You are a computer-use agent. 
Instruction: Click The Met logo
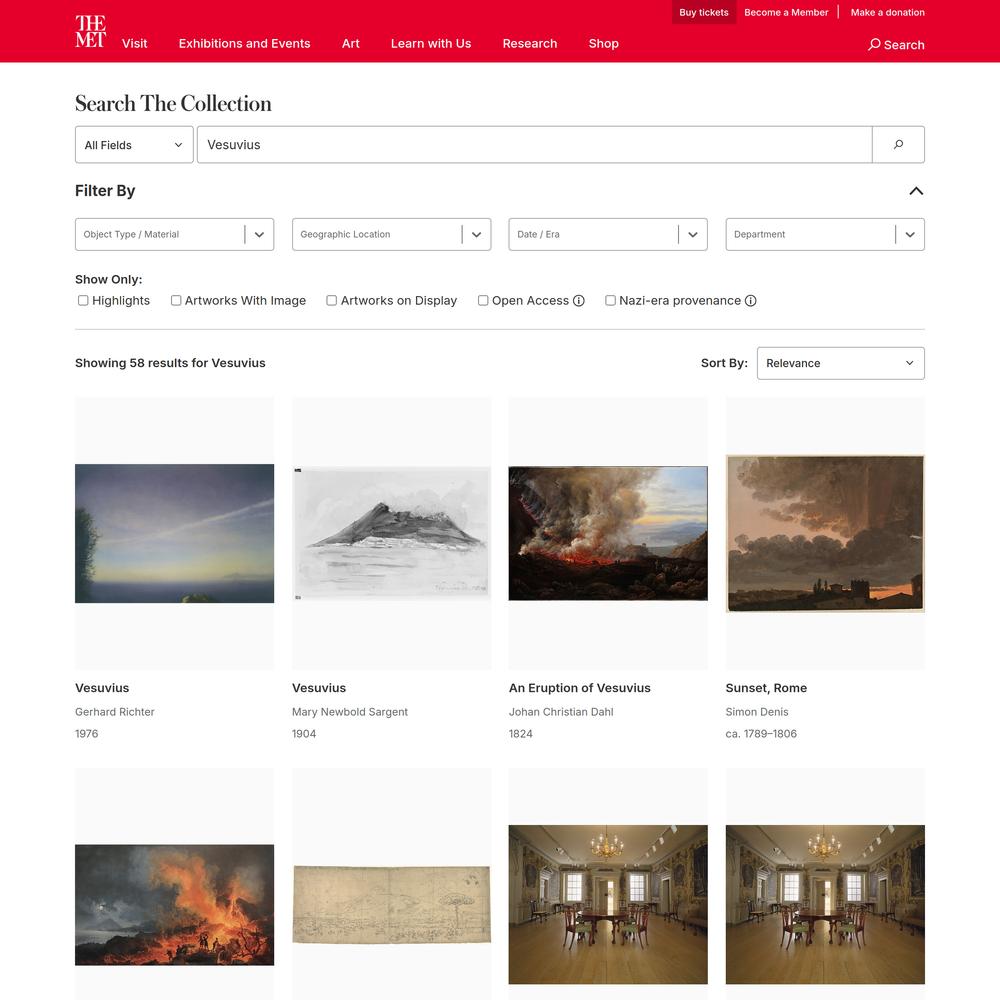pos(90,31)
